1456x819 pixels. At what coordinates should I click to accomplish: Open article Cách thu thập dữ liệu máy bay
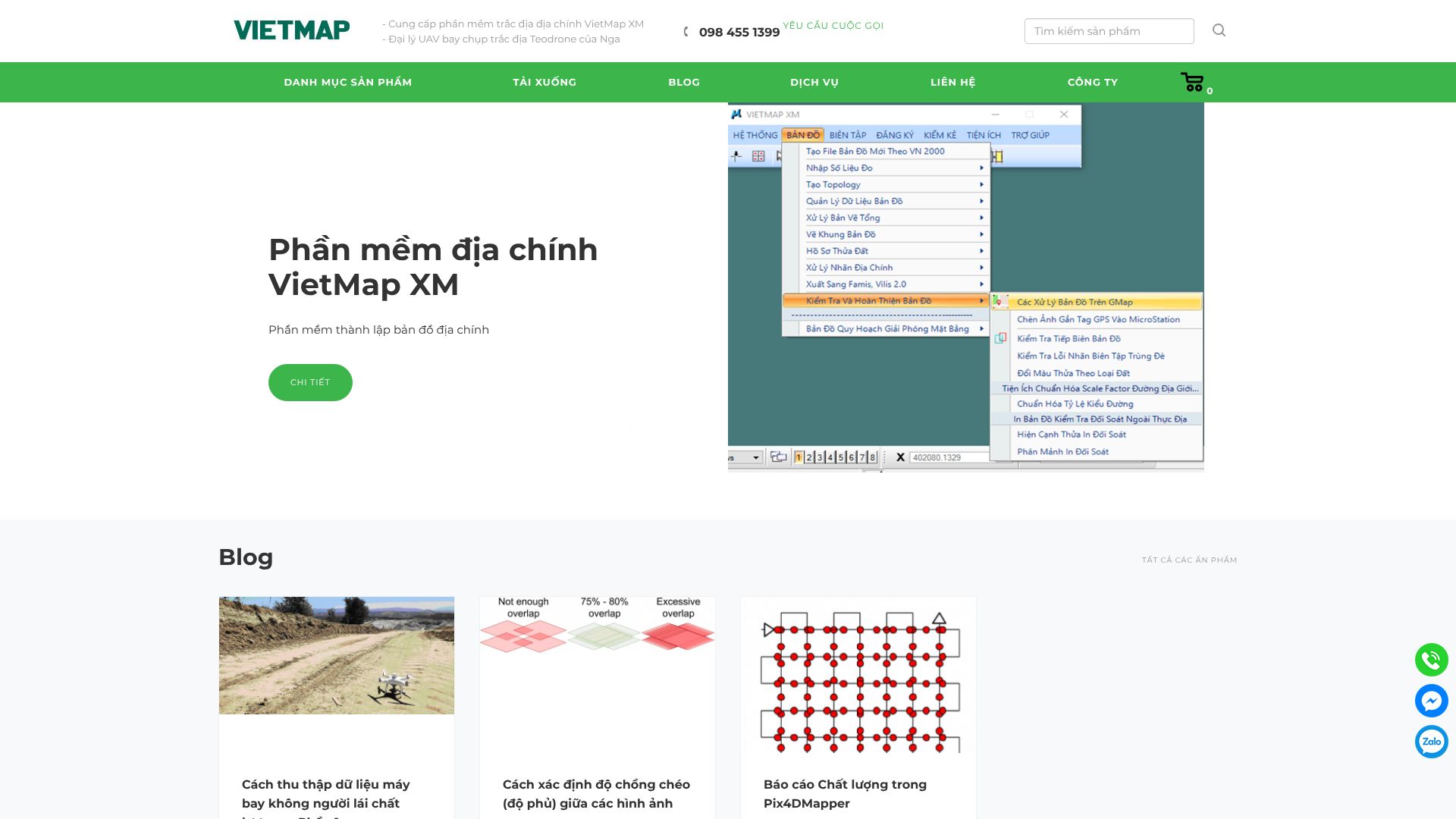click(326, 799)
